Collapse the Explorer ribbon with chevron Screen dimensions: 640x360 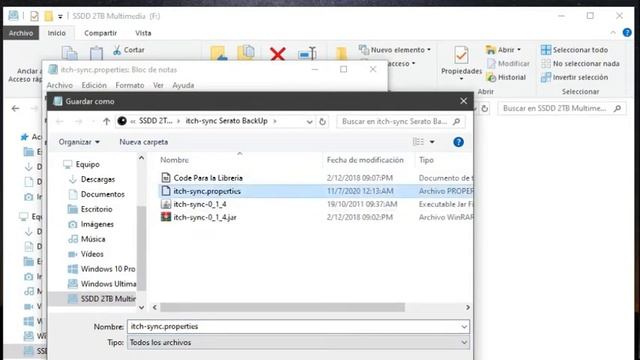click(x=613, y=33)
